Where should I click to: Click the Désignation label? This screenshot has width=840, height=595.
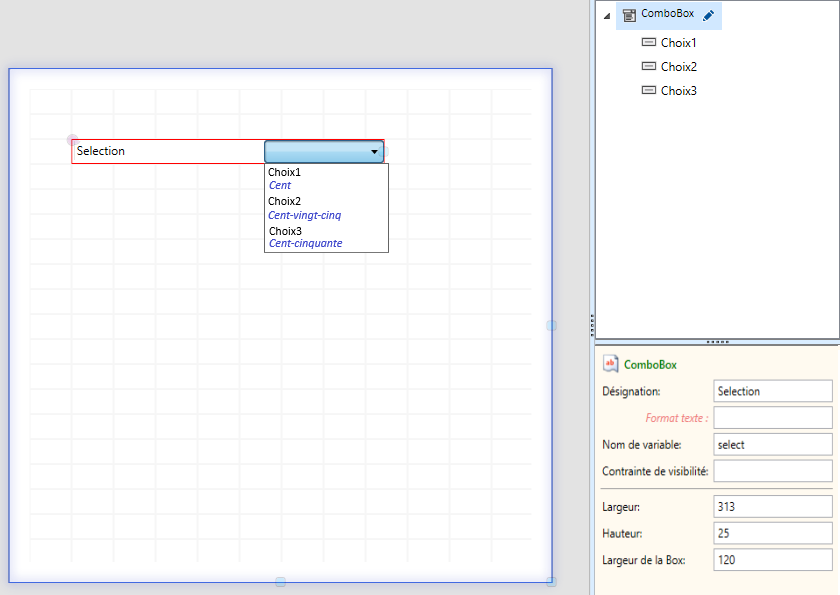[x=631, y=391]
